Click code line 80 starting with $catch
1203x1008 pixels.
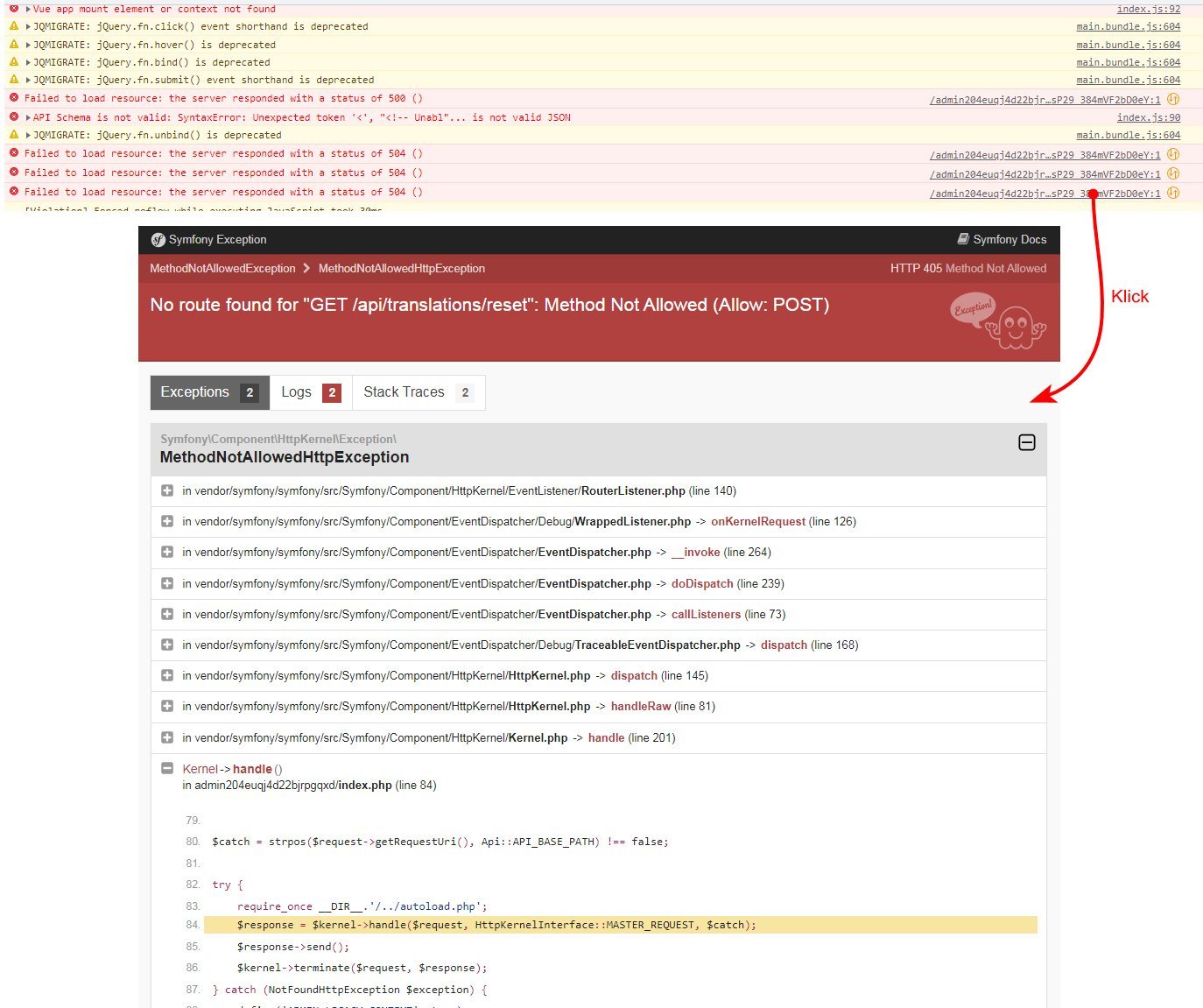coord(440,842)
